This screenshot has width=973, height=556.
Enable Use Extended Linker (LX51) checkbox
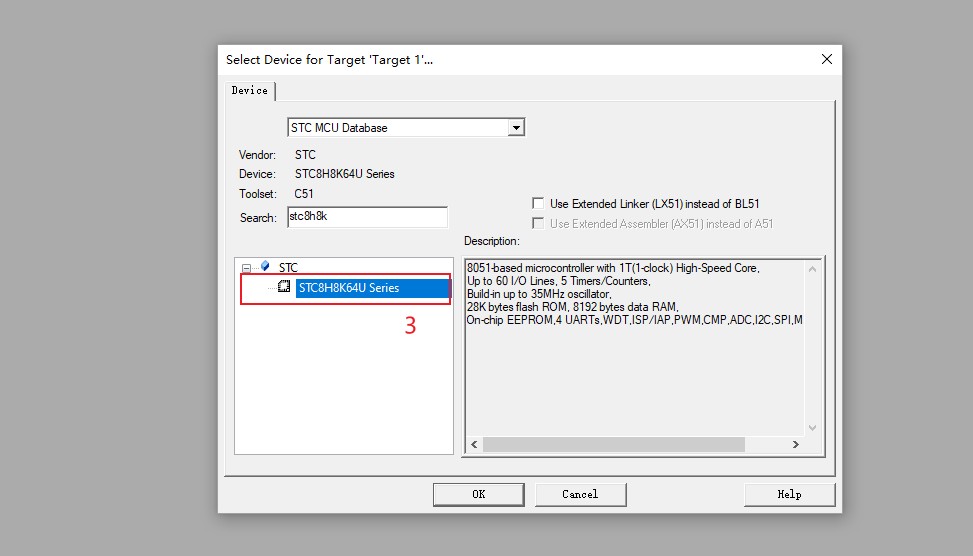[x=538, y=204]
